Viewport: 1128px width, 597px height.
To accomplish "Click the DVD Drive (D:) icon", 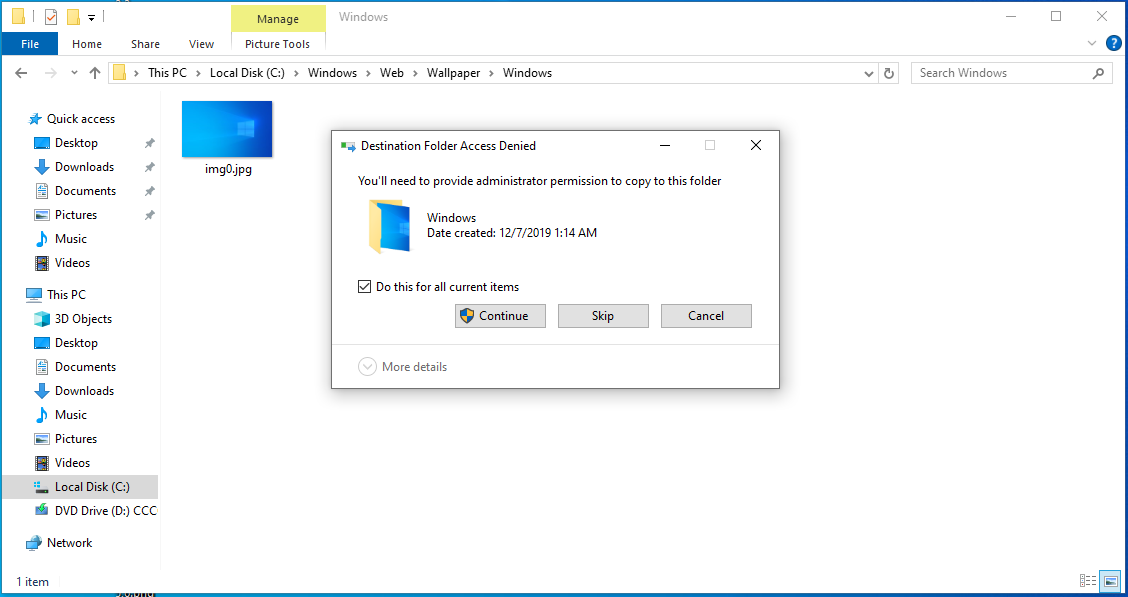I will [x=42, y=511].
